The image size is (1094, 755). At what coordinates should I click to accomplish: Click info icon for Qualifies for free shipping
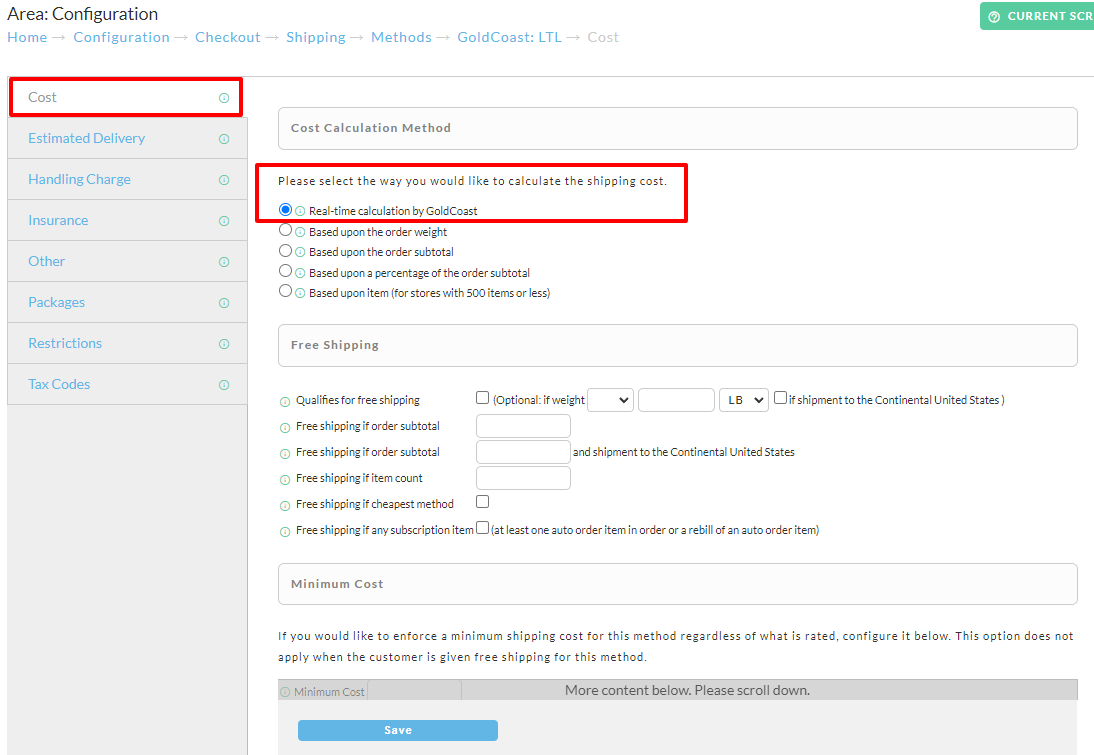click(x=285, y=401)
